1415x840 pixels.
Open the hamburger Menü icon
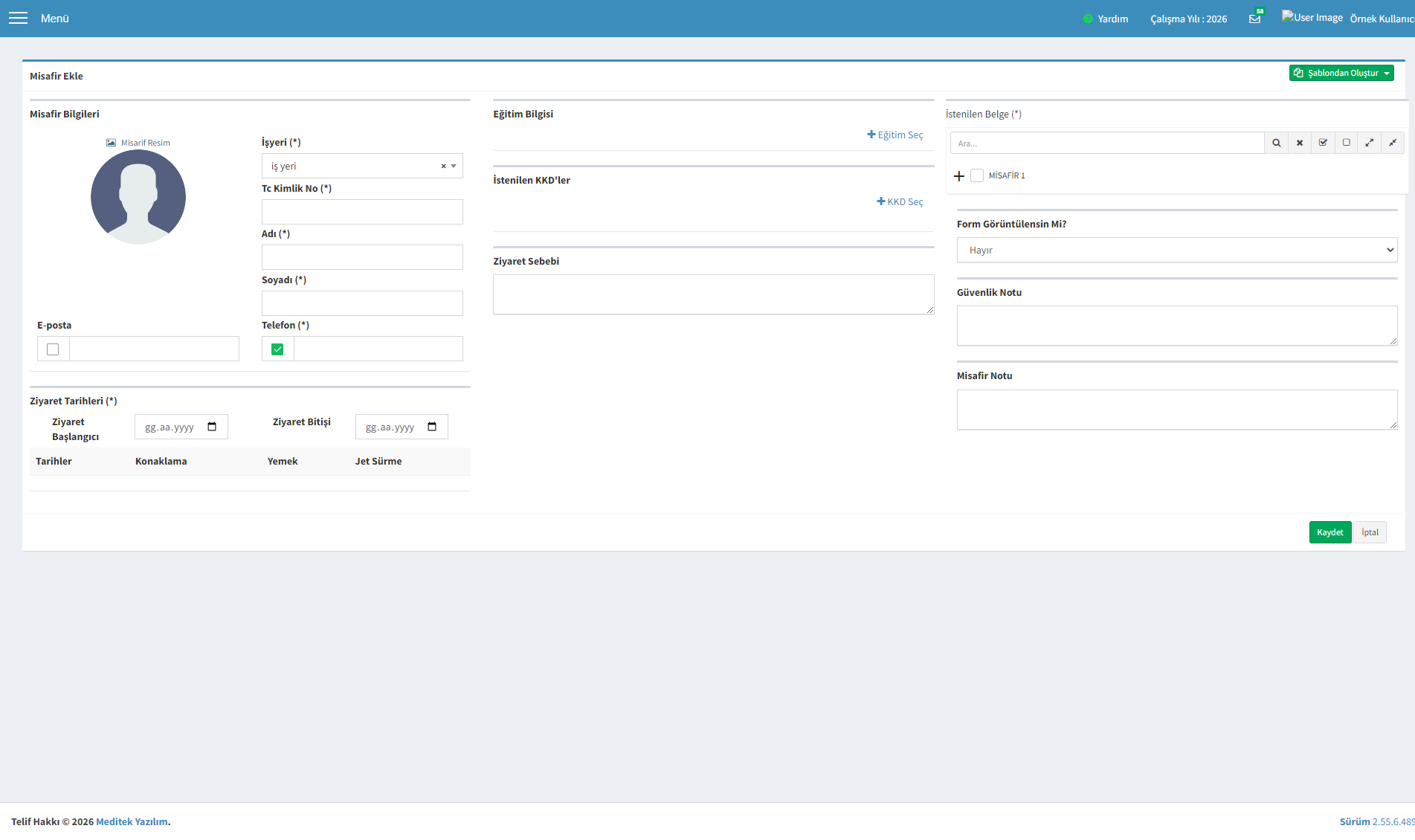18,18
